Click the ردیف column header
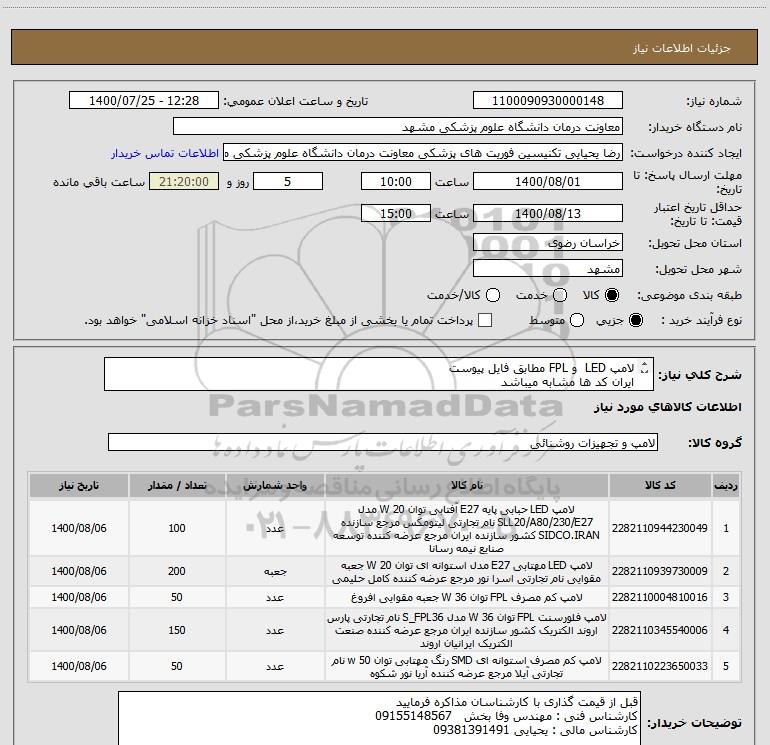The width and height of the screenshot is (770, 745). pyautogui.click(x=726, y=486)
